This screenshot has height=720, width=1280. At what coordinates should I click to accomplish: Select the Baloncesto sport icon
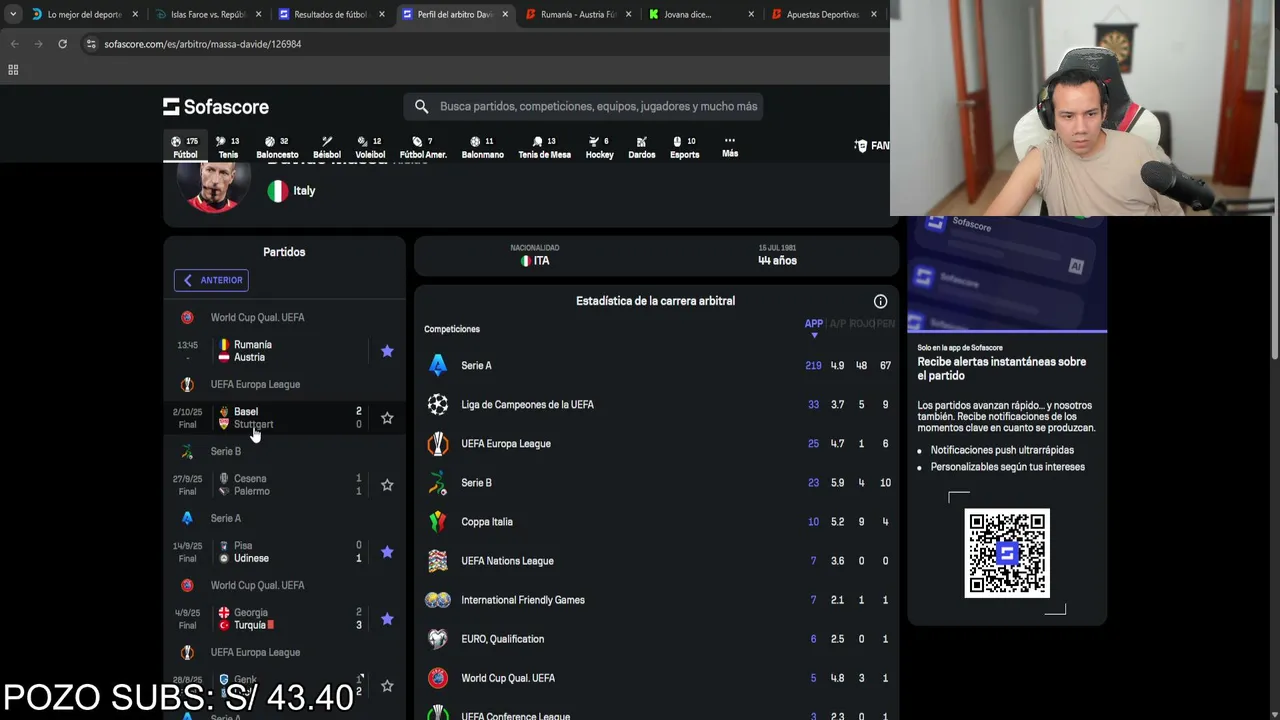pos(277,147)
